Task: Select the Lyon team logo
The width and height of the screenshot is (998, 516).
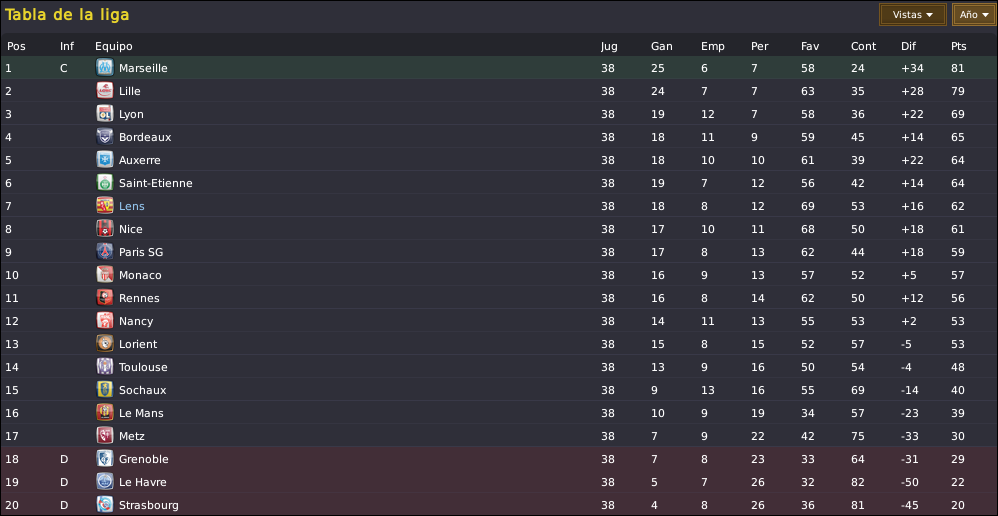Action: [105, 114]
